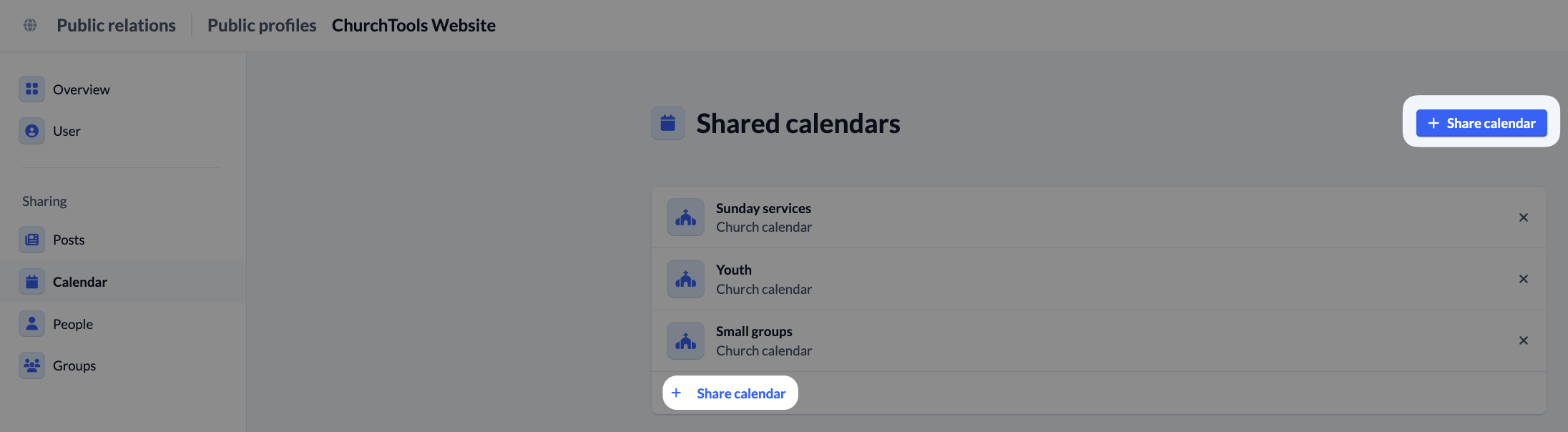
Task: Click the Overview grid icon
Action: coord(31,89)
